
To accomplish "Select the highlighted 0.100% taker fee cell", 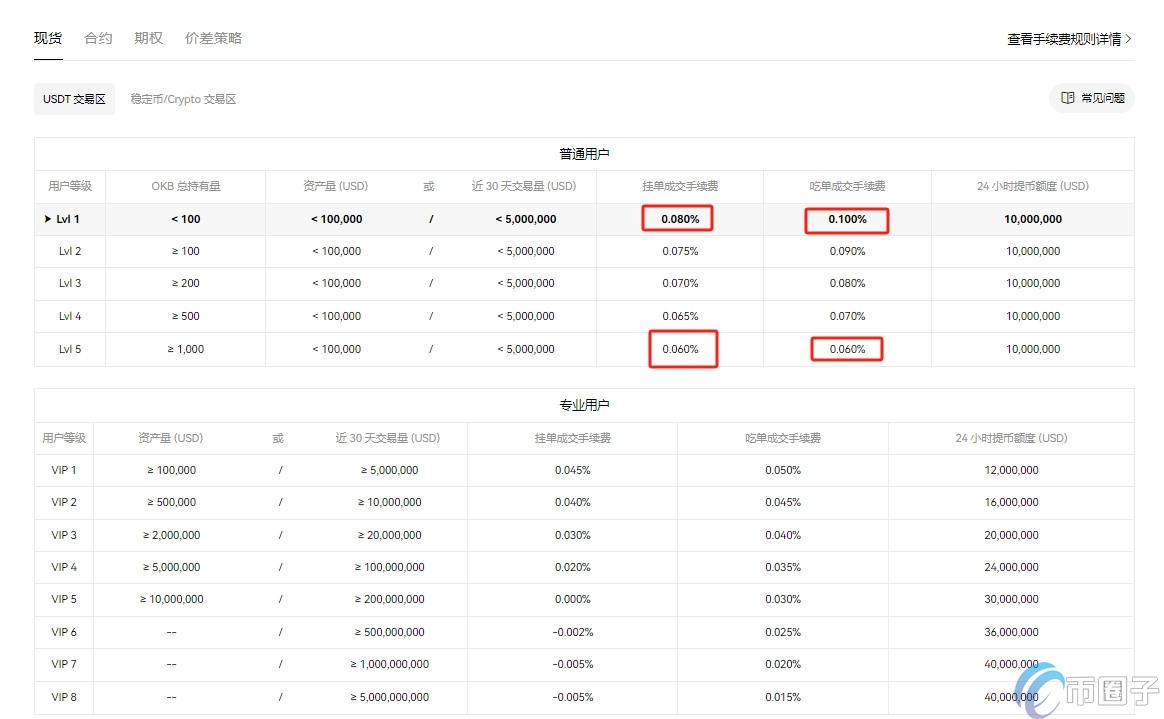I will coord(847,219).
